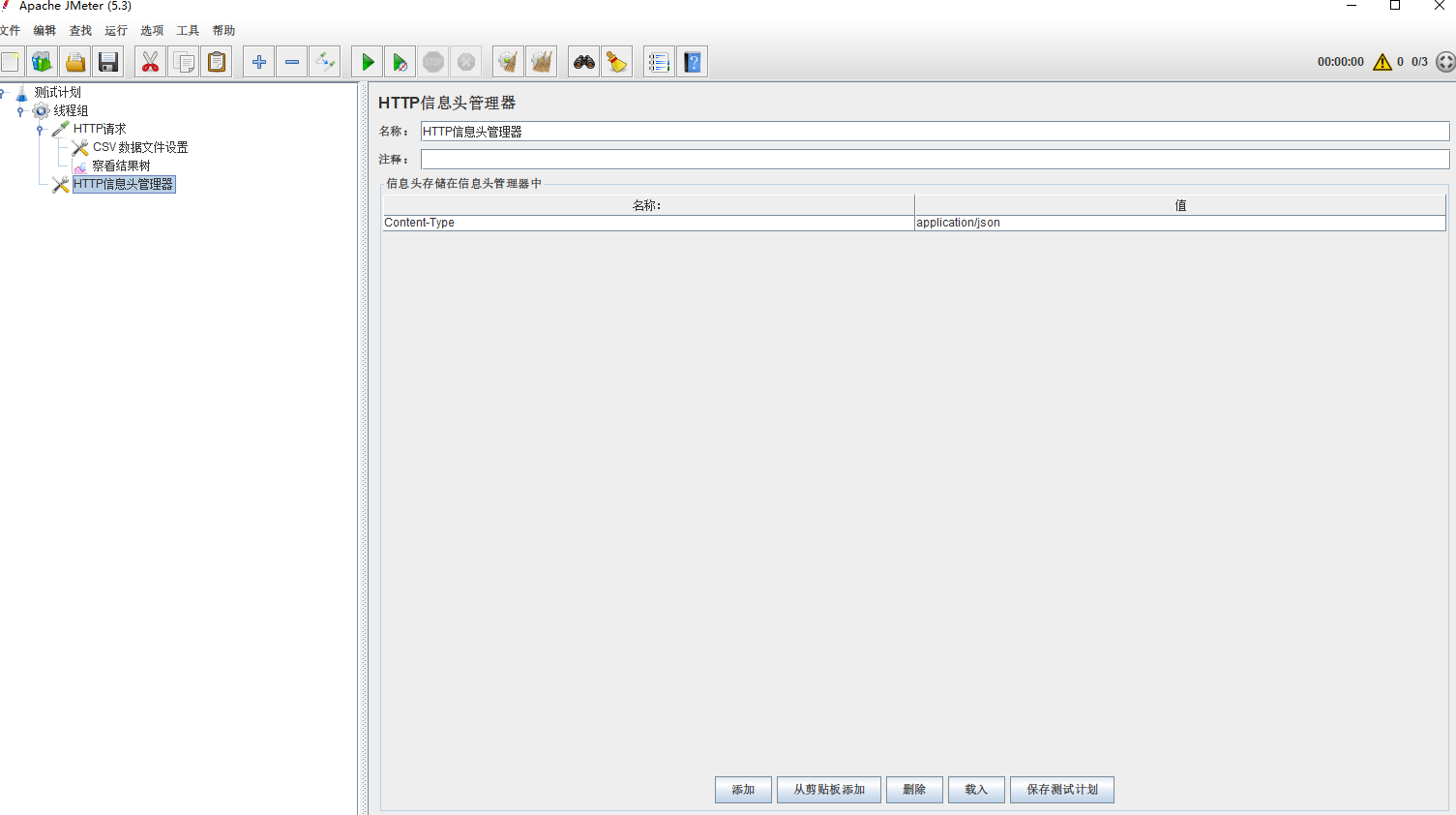Screen dimensions: 1456x815
Task: Focus the 注释 input field
Action: 935,160
